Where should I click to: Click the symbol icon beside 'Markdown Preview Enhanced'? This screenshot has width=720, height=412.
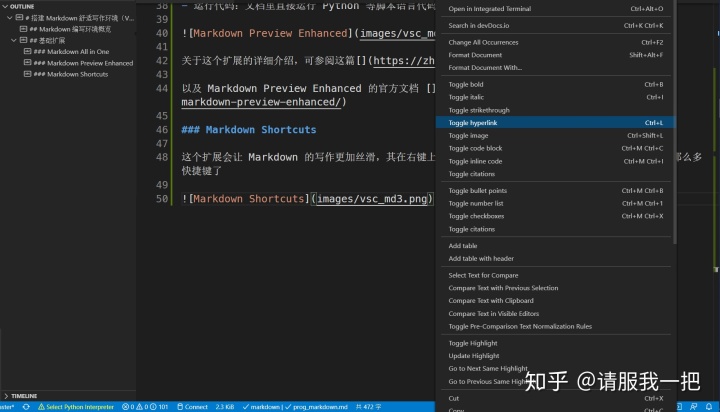[28, 62]
